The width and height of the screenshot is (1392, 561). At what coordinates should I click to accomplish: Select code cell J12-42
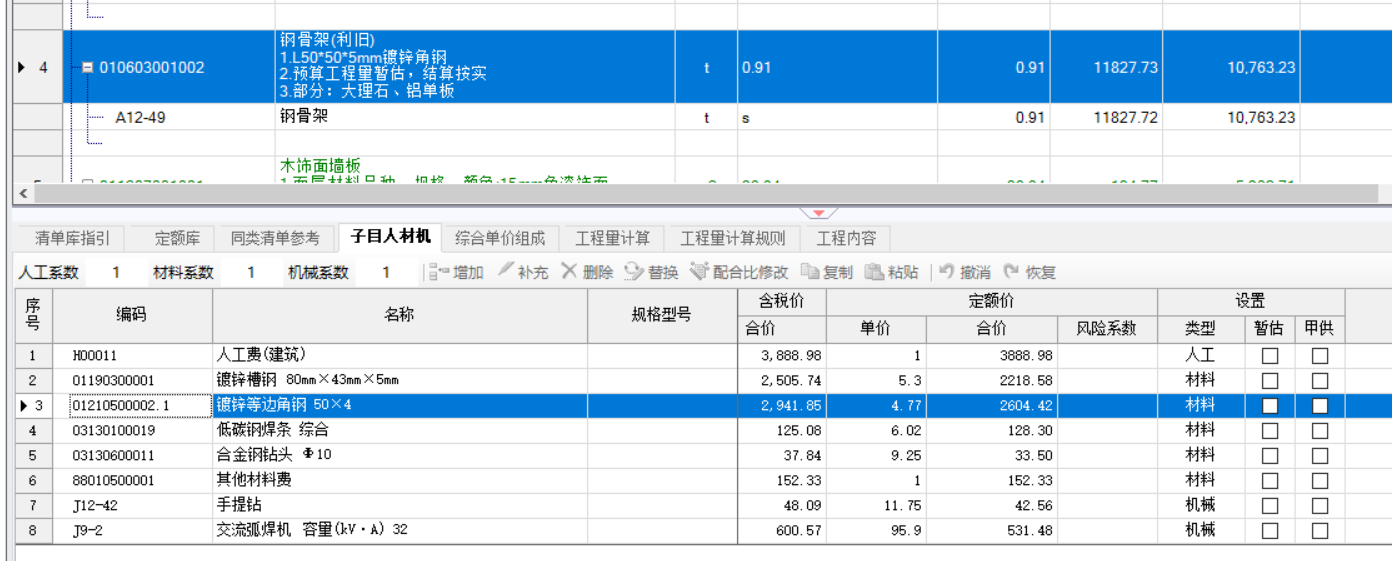click(132, 506)
